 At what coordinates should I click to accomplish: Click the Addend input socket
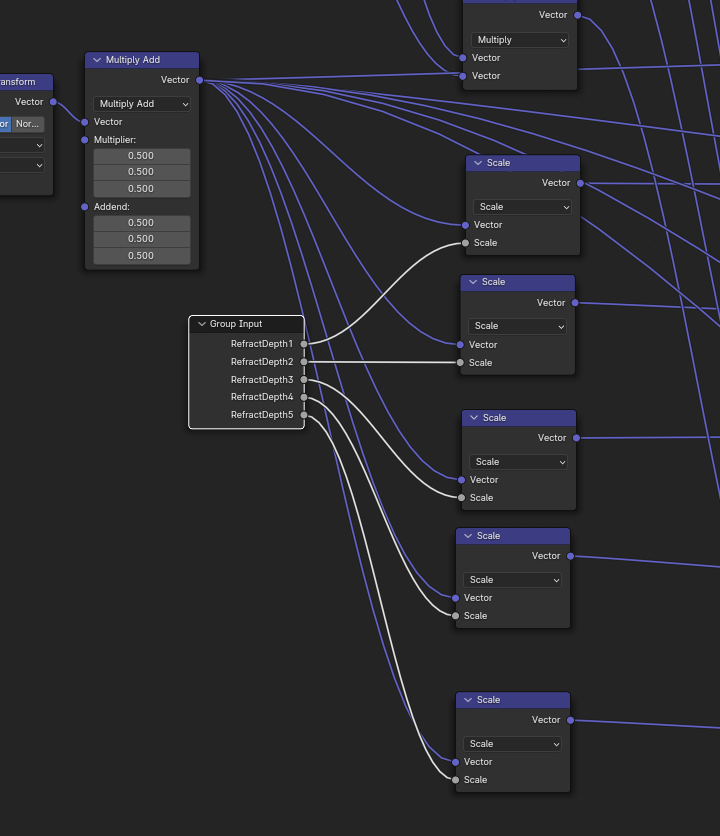85,207
